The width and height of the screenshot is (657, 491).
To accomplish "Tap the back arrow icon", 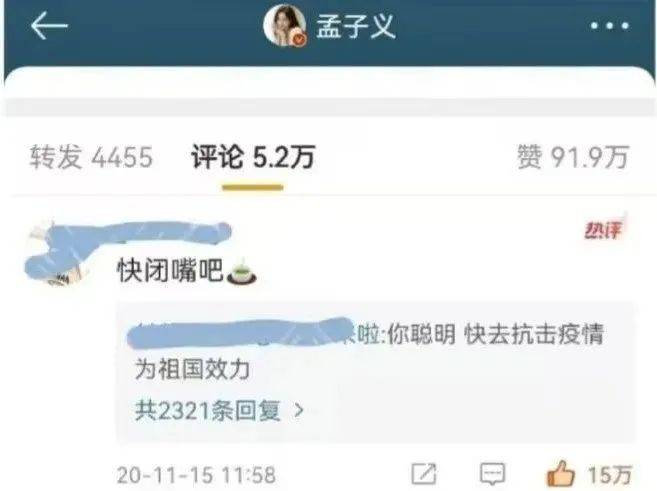I will click(49, 26).
